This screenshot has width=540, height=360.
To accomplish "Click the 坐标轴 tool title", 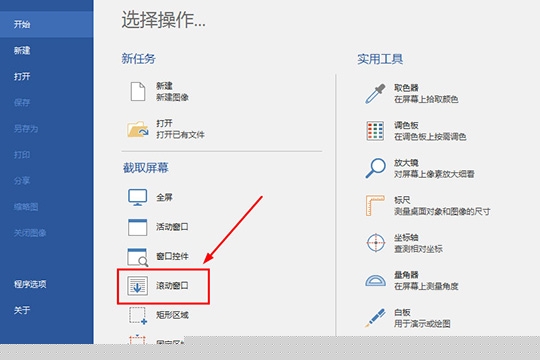I will (x=406, y=237).
